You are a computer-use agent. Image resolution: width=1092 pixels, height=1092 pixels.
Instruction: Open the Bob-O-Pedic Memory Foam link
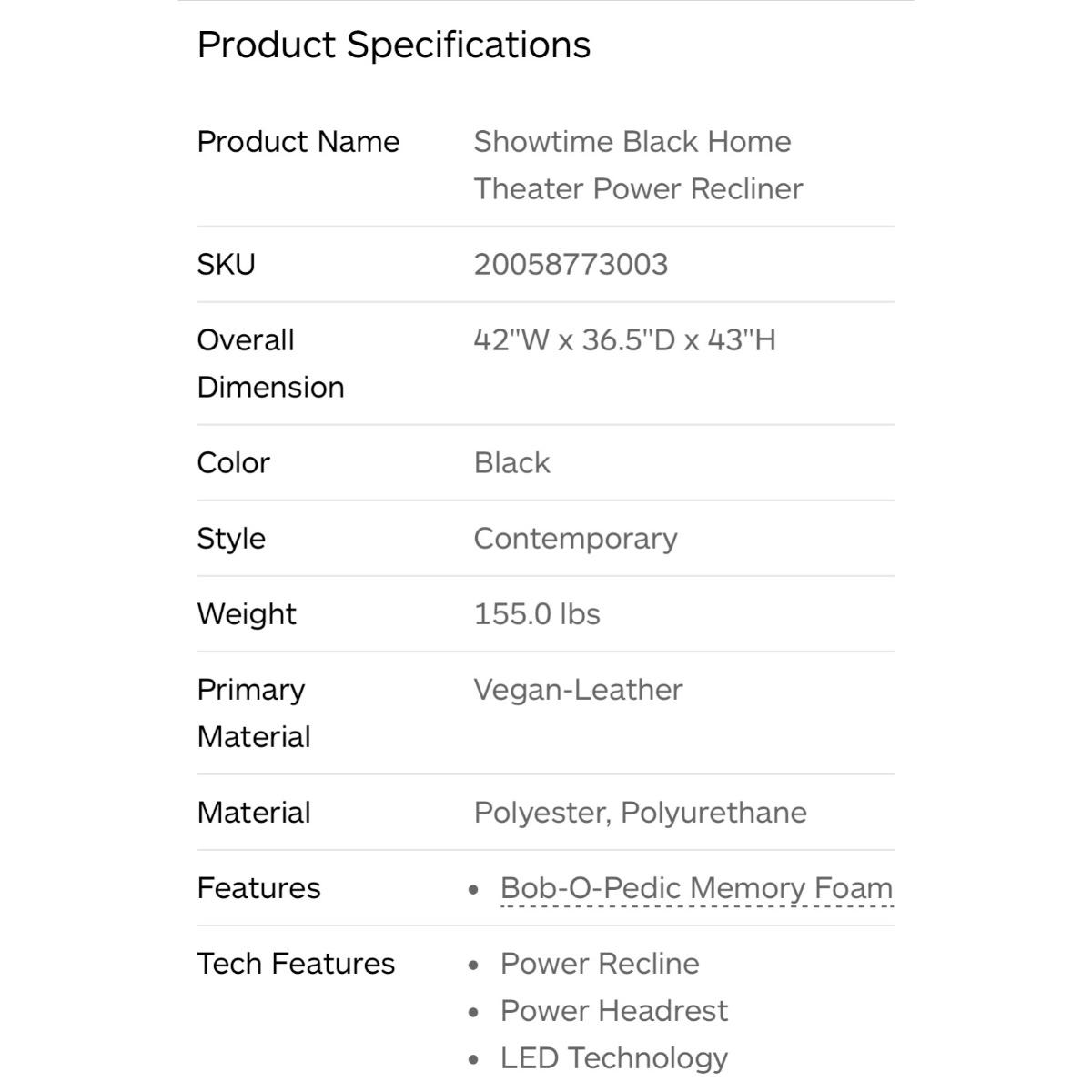[x=696, y=888]
